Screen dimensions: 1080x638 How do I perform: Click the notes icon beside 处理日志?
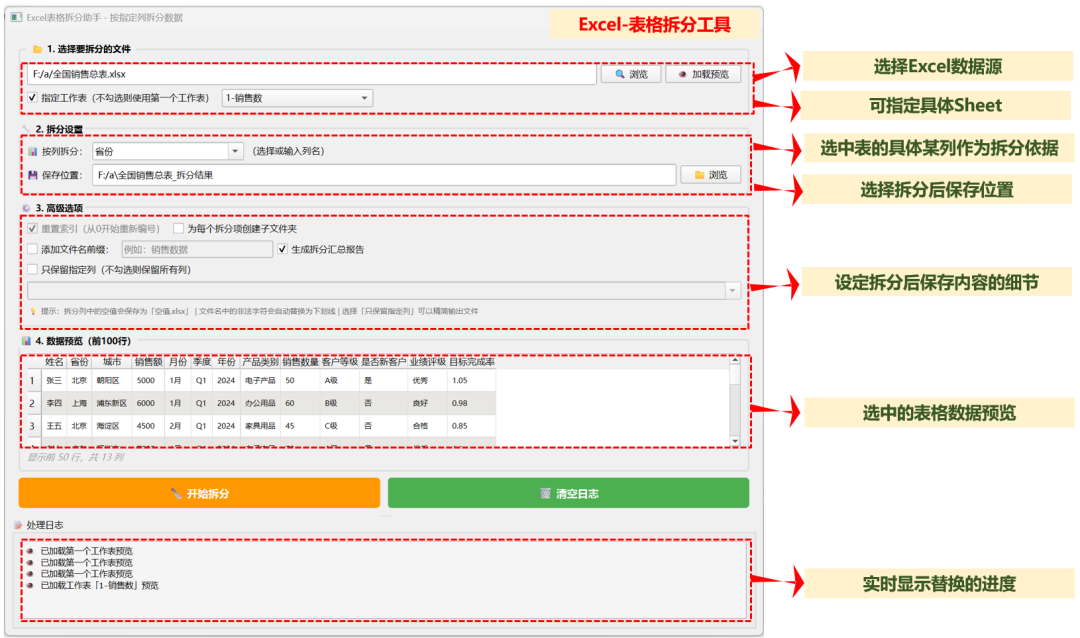tap(18, 525)
